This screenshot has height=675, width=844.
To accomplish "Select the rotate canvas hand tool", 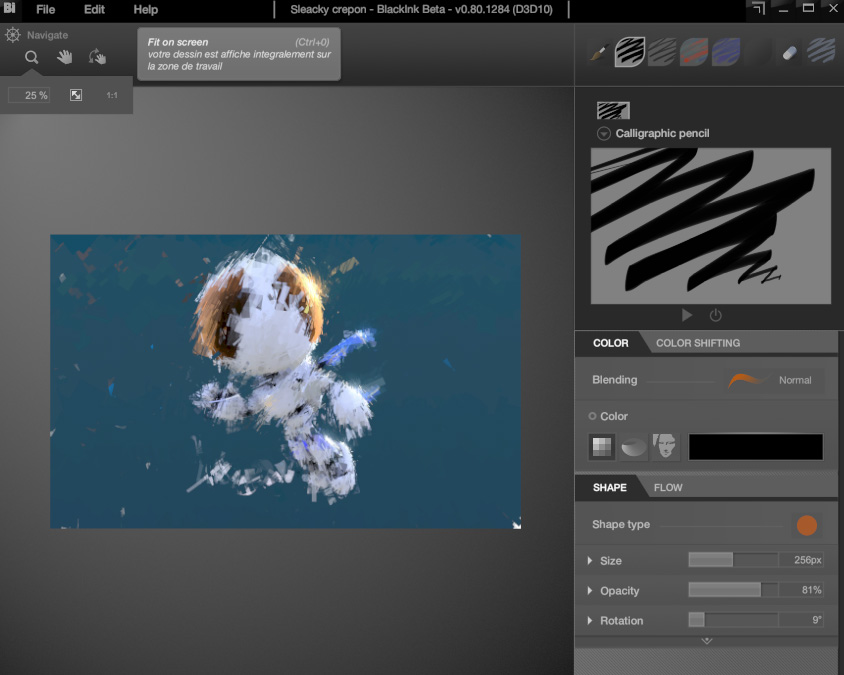I will click(97, 57).
